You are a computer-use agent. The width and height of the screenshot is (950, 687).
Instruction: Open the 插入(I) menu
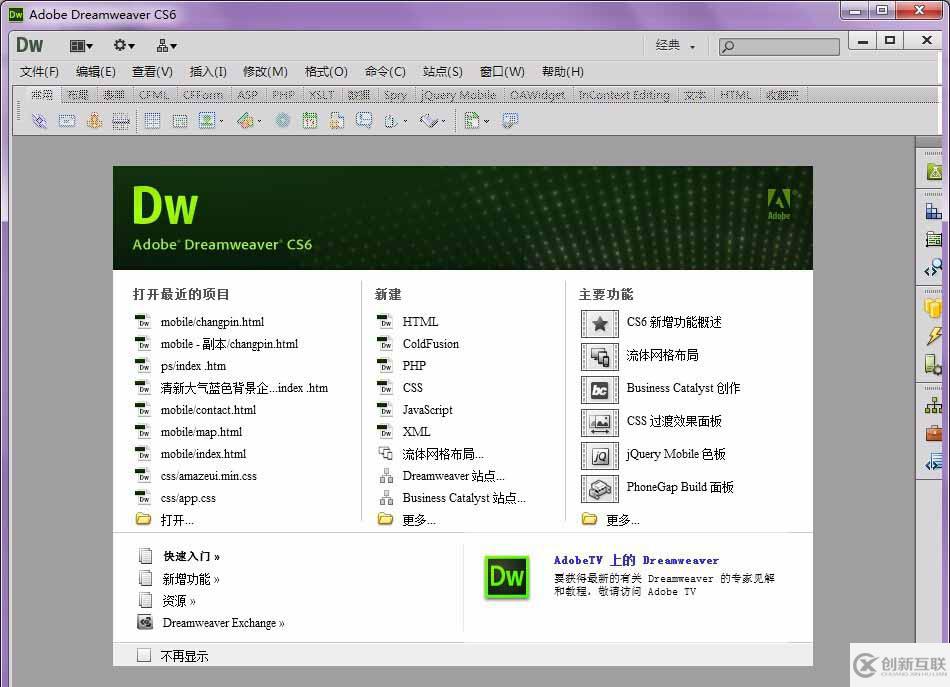click(x=208, y=71)
